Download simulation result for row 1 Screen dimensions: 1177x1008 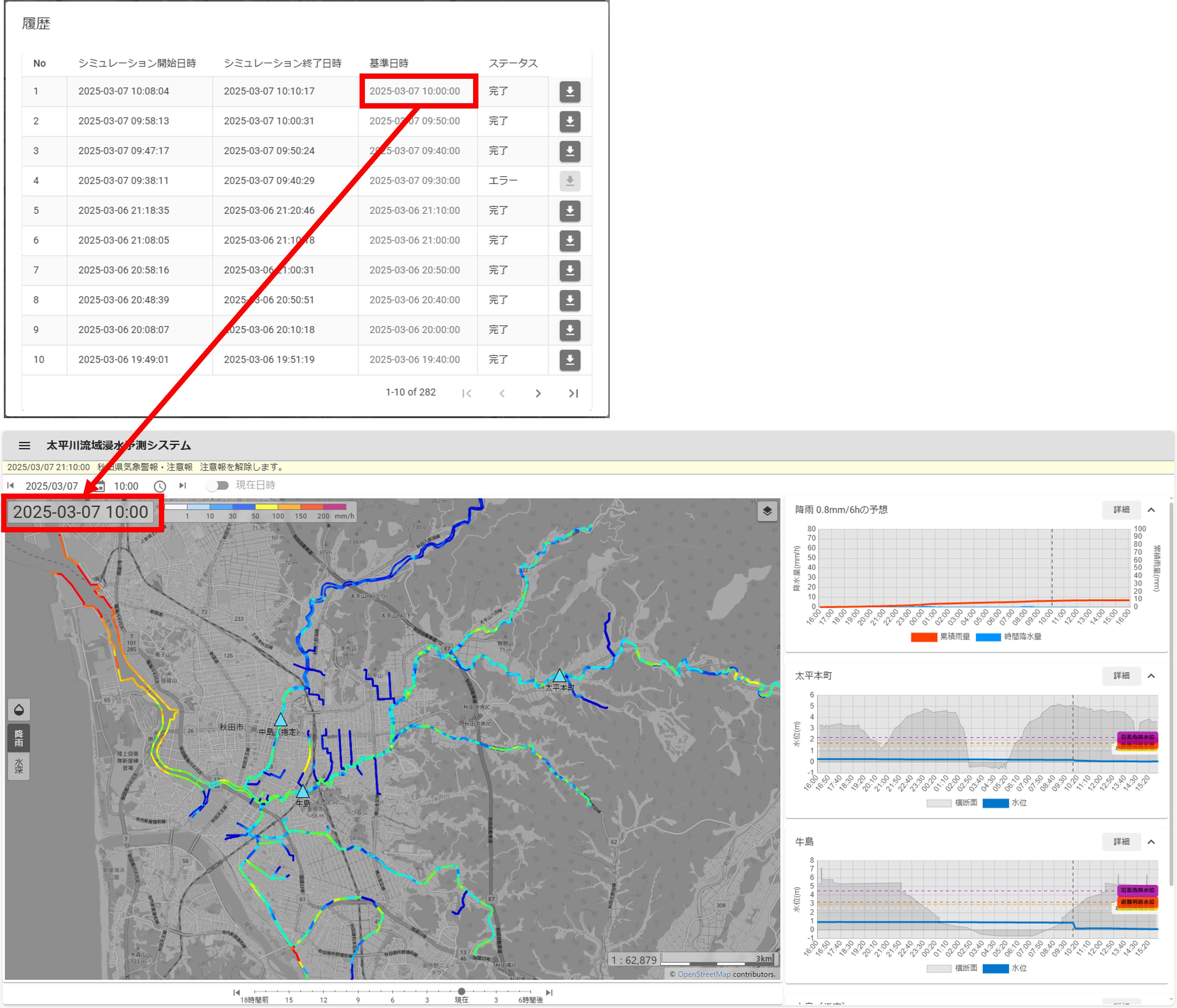[x=570, y=91]
